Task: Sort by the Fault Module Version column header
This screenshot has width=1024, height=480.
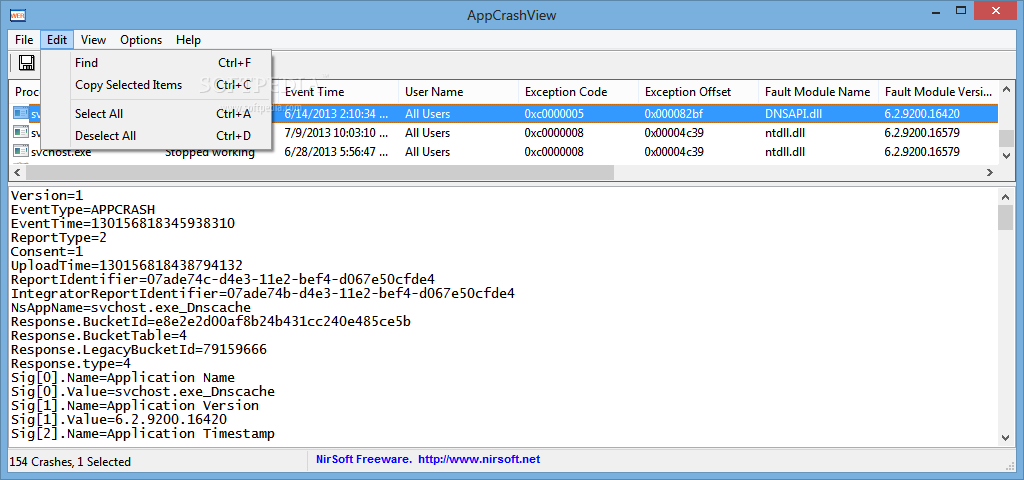Action: tap(938, 92)
